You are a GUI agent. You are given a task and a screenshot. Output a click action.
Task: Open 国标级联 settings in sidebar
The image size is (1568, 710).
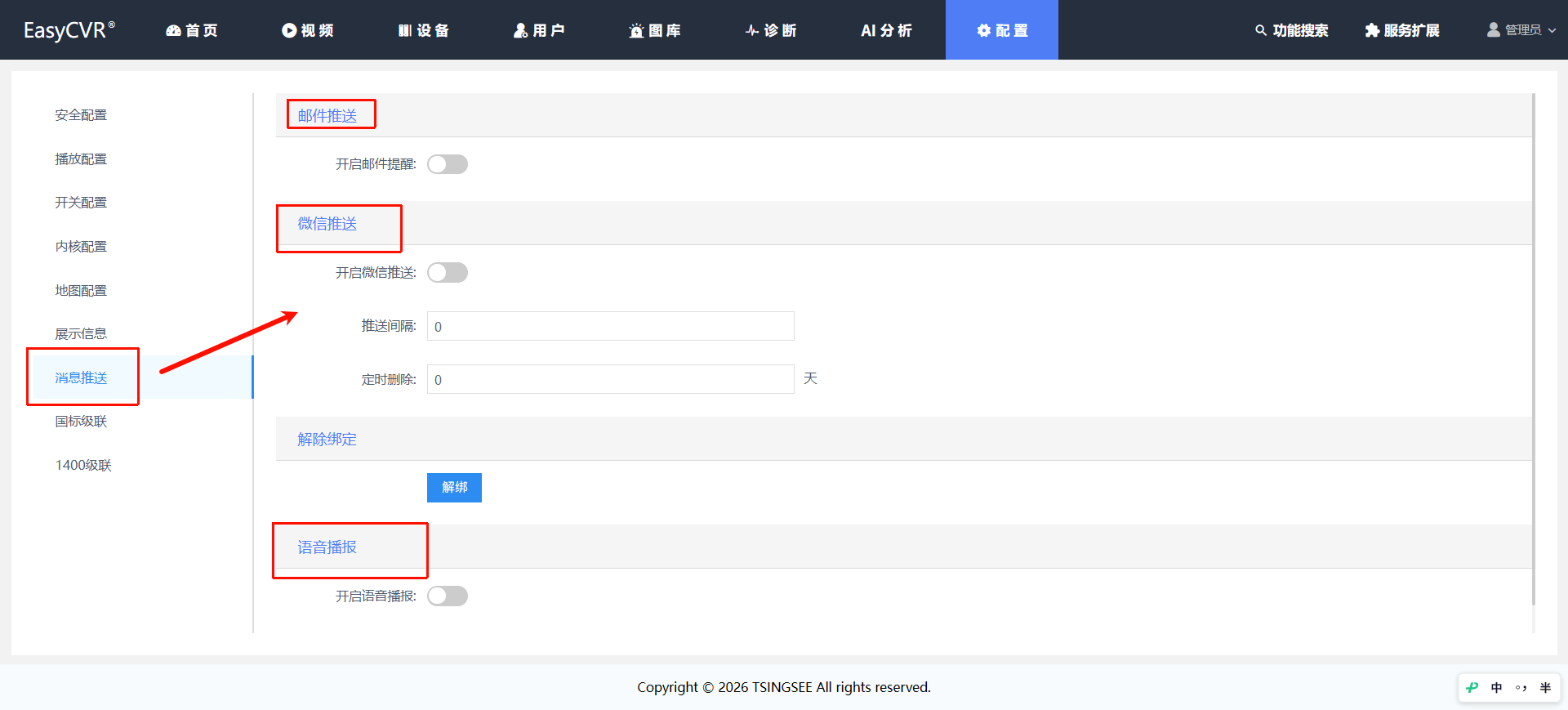coord(81,422)
